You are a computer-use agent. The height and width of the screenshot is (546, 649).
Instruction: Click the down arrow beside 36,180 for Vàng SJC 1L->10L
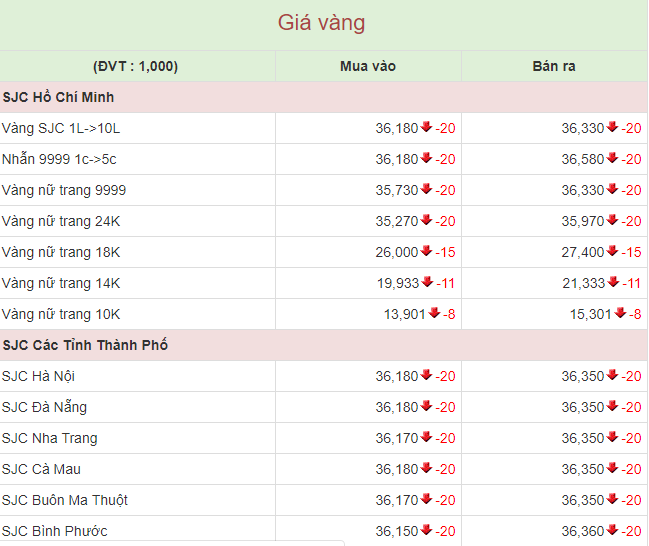click(426, 127)
